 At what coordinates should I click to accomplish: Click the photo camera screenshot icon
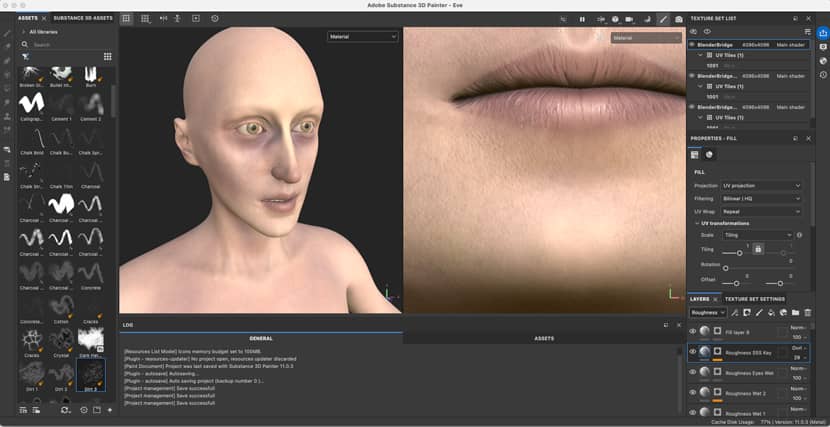pos(679,19)
